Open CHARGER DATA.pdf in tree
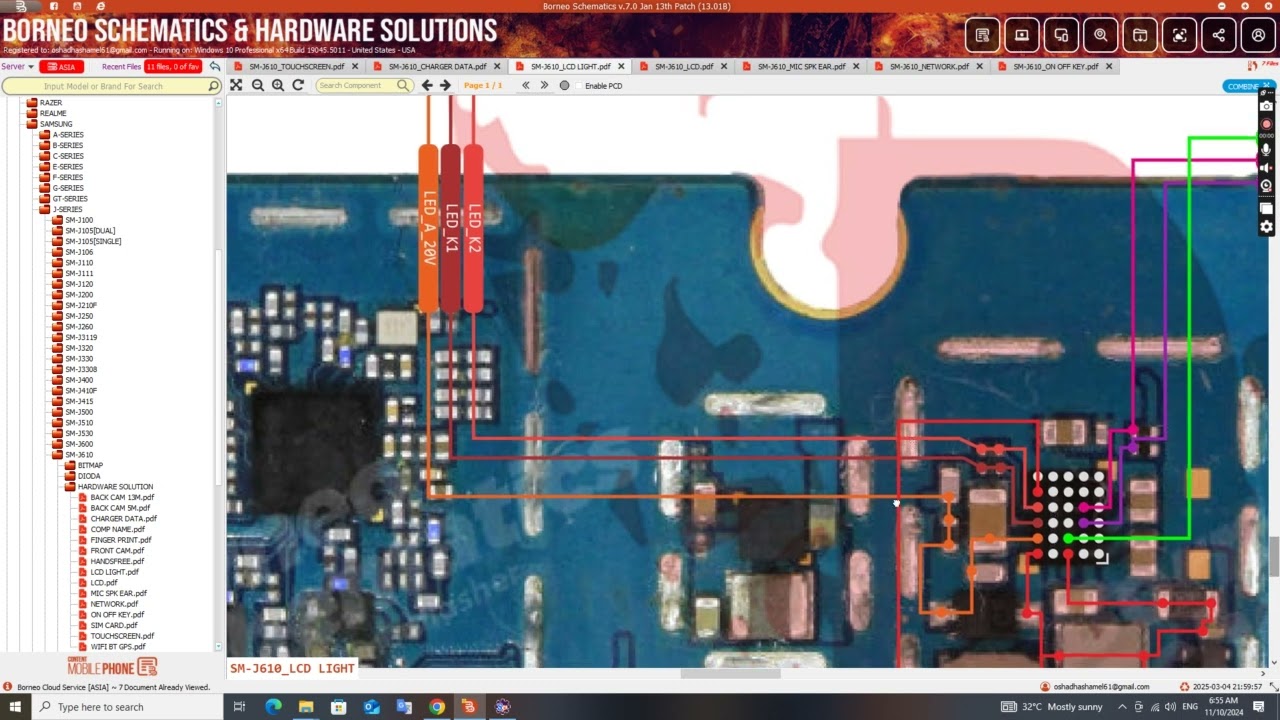 [x=123, y=519]
